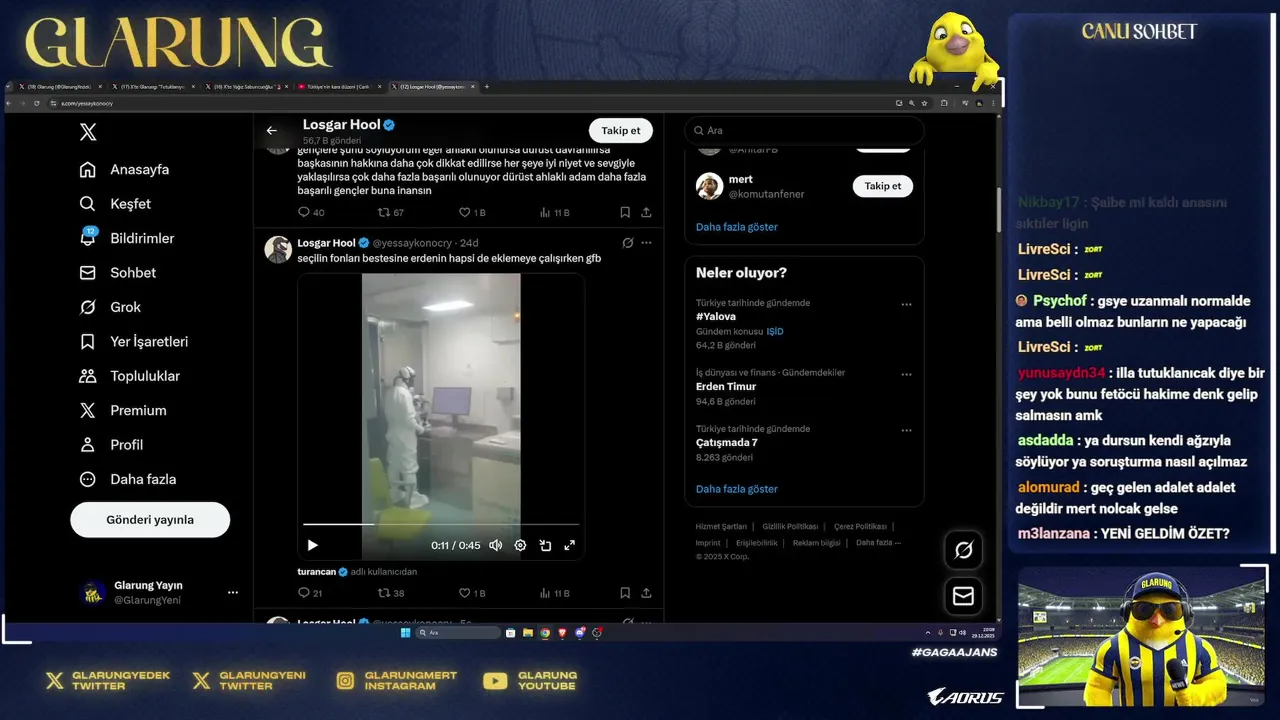Image resolution: width=1280 pixels, height=720 pixels.
Task: Open Windows Start menu
Action: tap(405, 633)
